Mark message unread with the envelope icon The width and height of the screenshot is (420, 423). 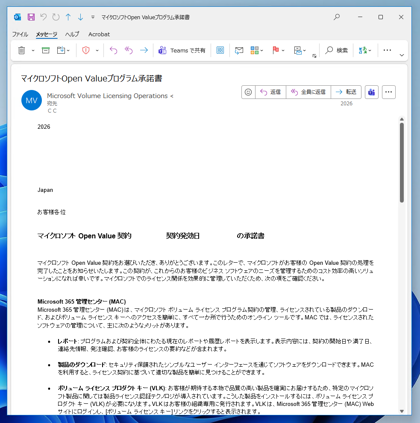239,50
